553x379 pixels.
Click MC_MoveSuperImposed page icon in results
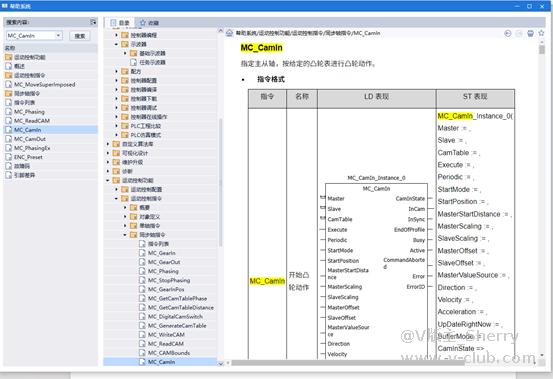click(x=8, y=84)
